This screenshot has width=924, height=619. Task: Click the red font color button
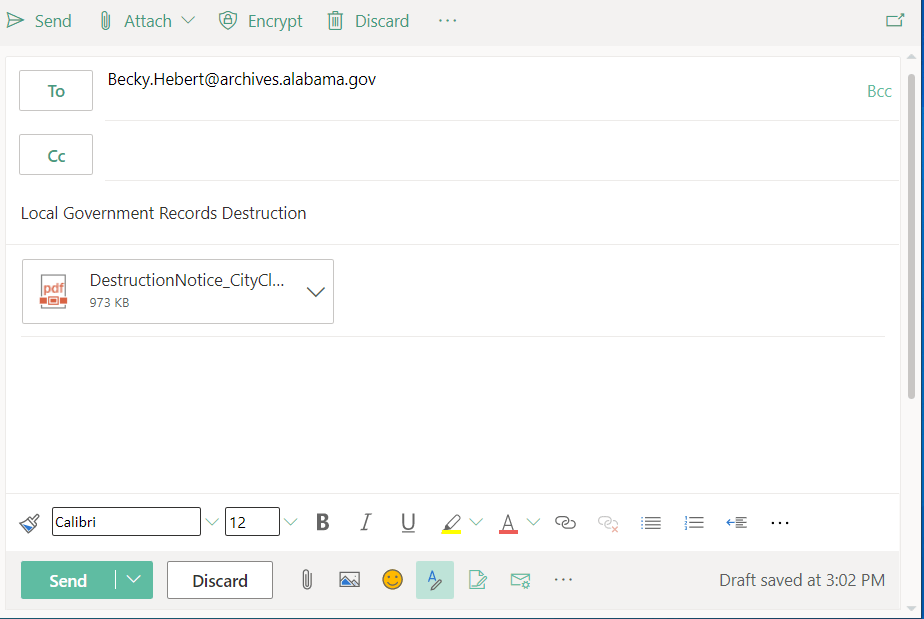click(x=508, y=522)
